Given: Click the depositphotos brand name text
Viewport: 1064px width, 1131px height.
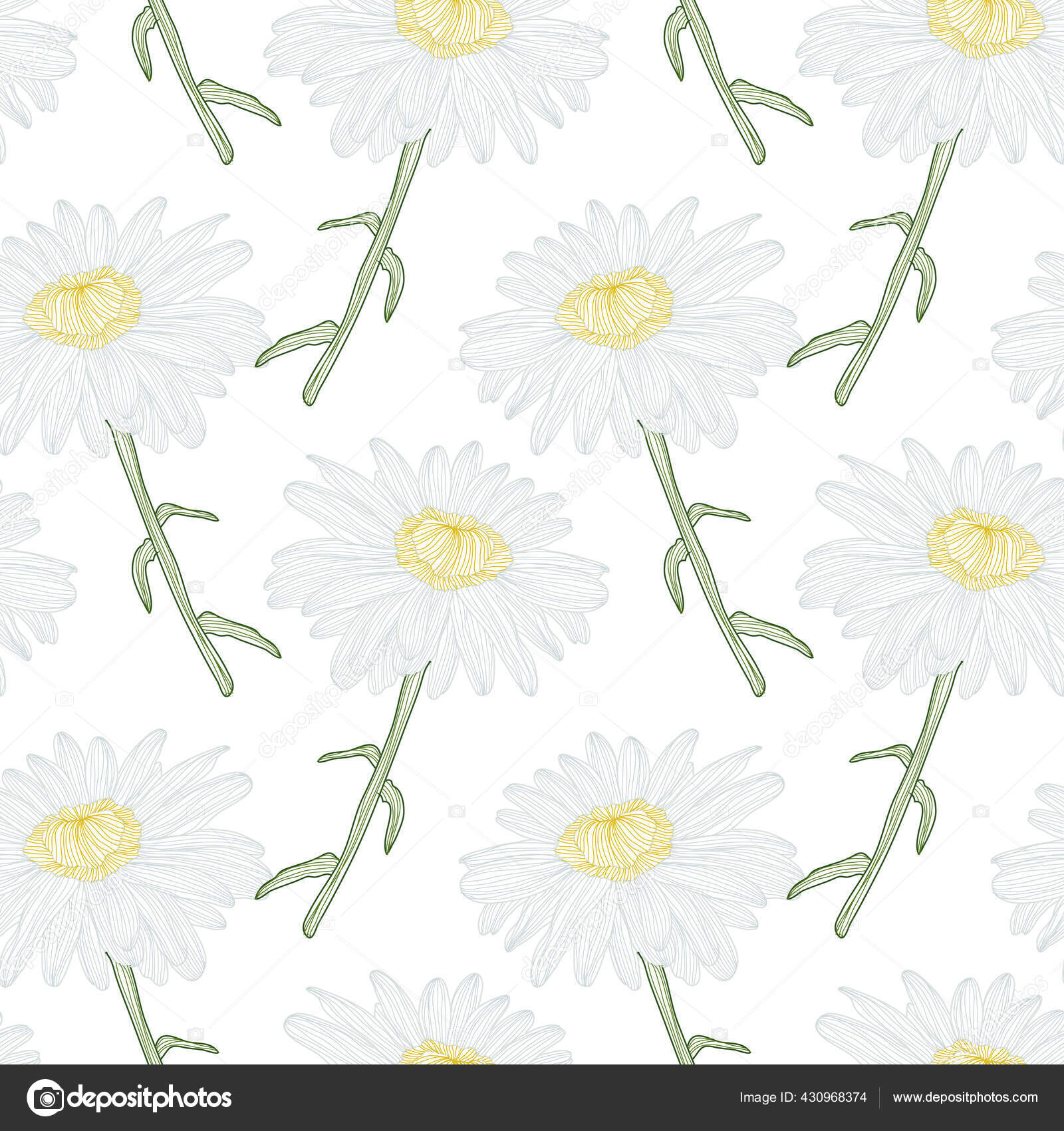Looking at the screenshot, I should (x=149, y=1098).
